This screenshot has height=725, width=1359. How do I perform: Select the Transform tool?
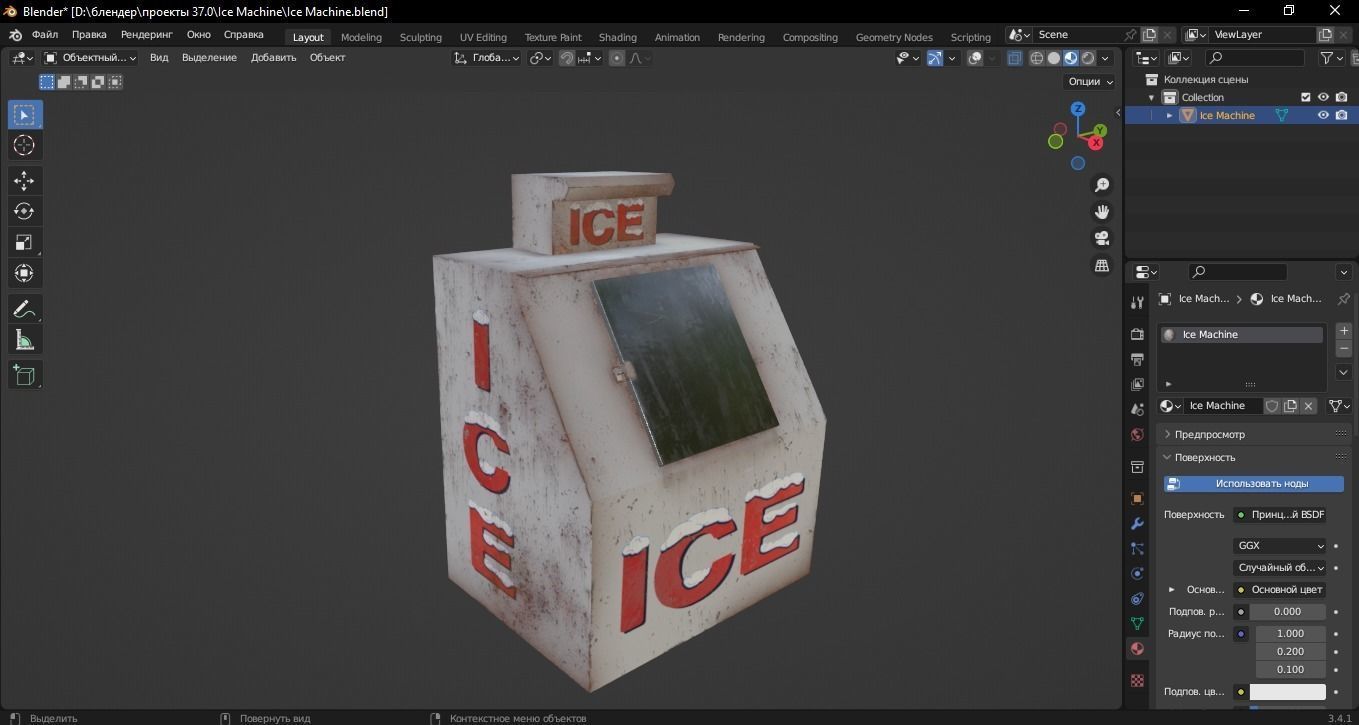pos(24,273)
